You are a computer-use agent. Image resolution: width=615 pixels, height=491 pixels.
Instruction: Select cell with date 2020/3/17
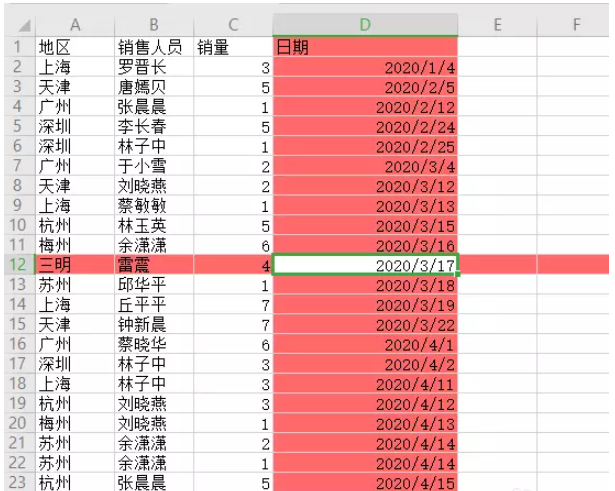click(365, 265)
